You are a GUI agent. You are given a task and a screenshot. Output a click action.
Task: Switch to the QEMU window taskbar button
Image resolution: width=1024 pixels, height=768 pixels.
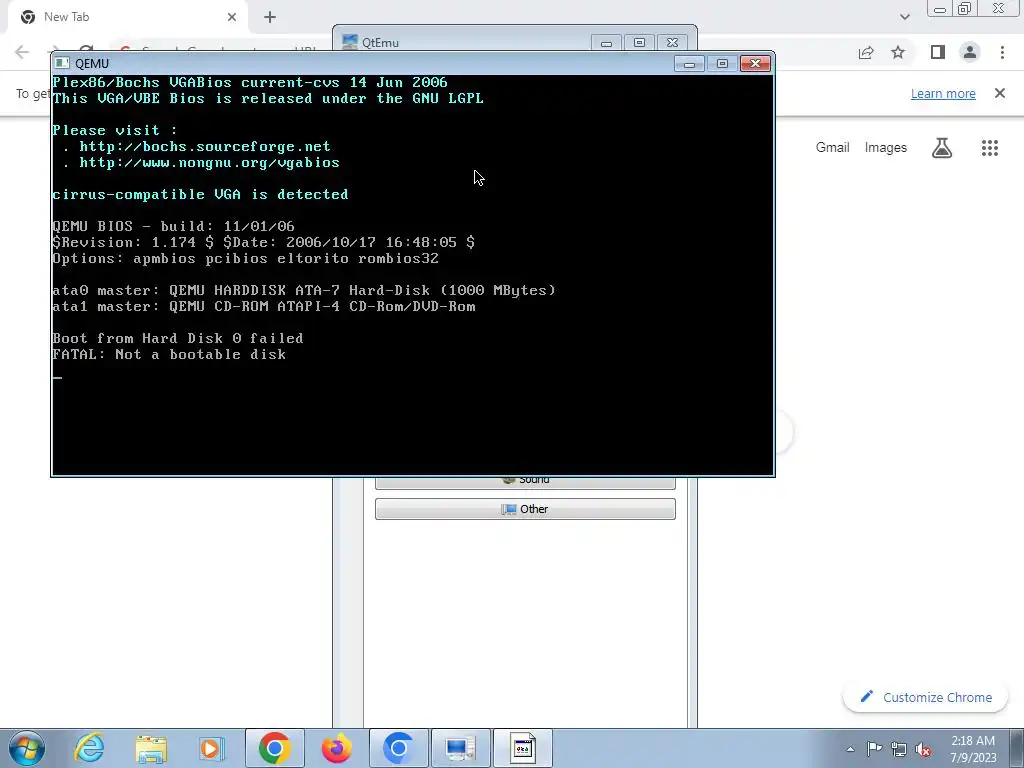(522, 748)
